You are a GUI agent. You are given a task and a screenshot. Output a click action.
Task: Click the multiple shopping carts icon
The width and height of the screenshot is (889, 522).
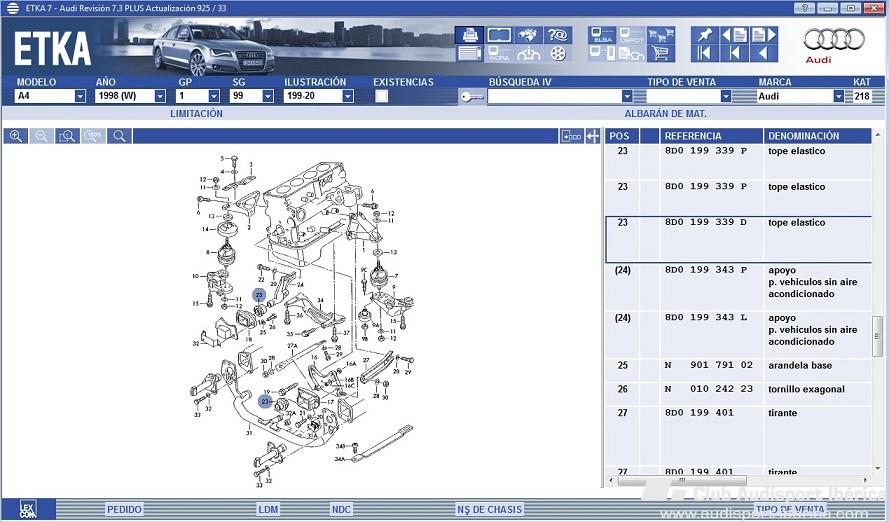[661, 35]
